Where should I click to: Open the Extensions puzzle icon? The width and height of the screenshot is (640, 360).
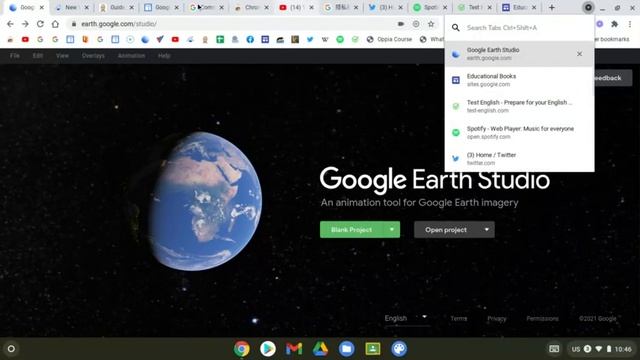[614, 24]
